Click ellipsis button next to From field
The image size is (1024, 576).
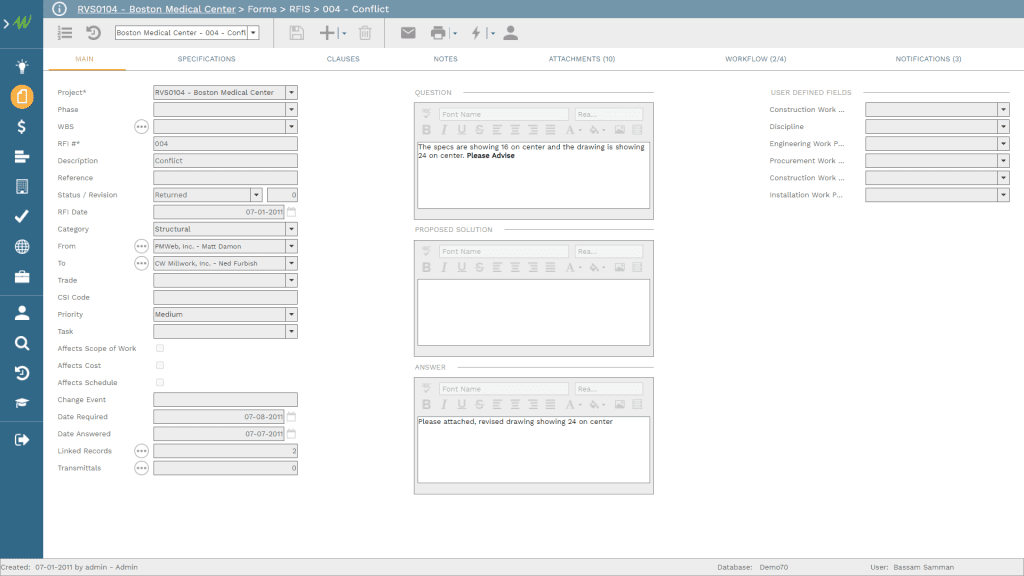tap(141, 246)
